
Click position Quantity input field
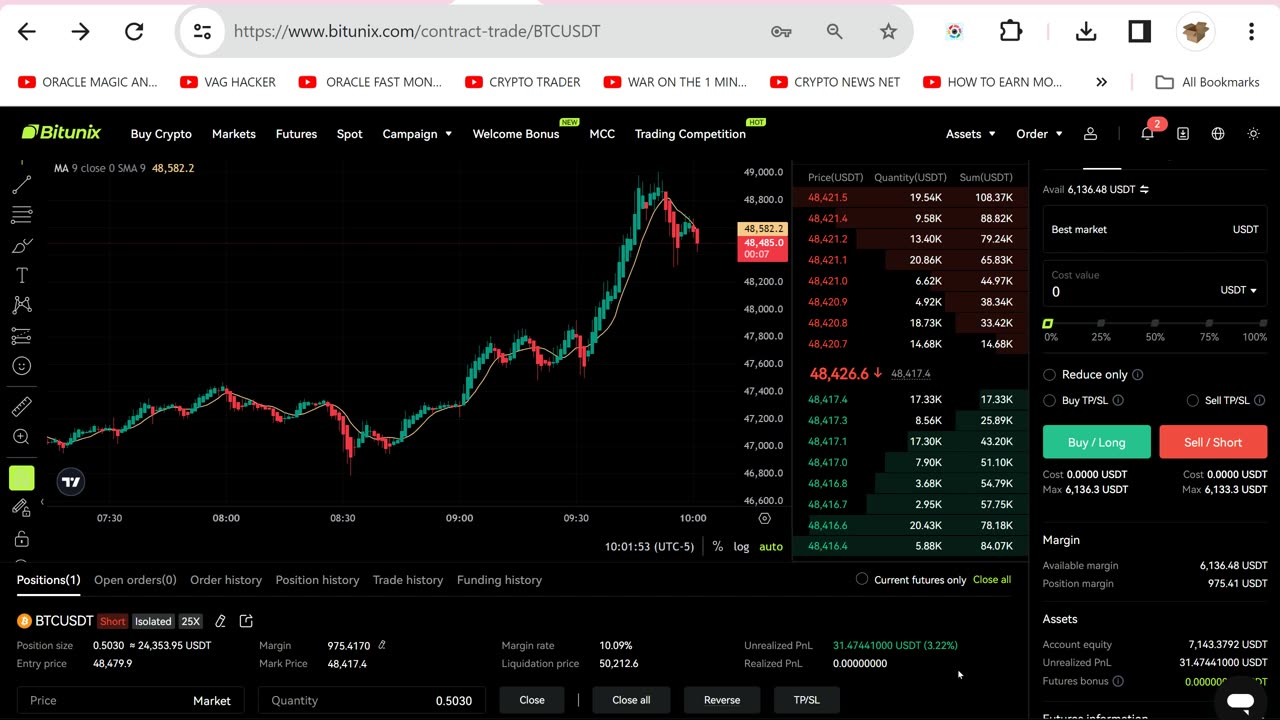371,700
